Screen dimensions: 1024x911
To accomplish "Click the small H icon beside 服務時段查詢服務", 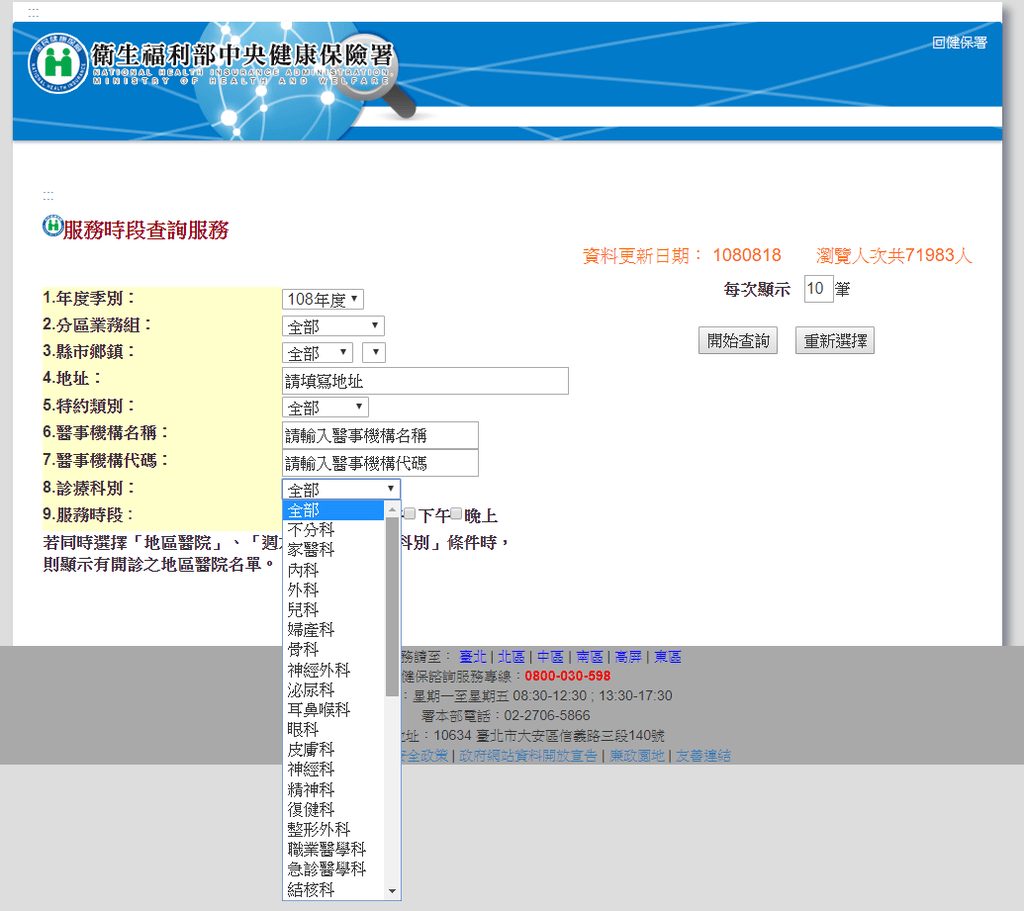I will [x=52, y=226].
